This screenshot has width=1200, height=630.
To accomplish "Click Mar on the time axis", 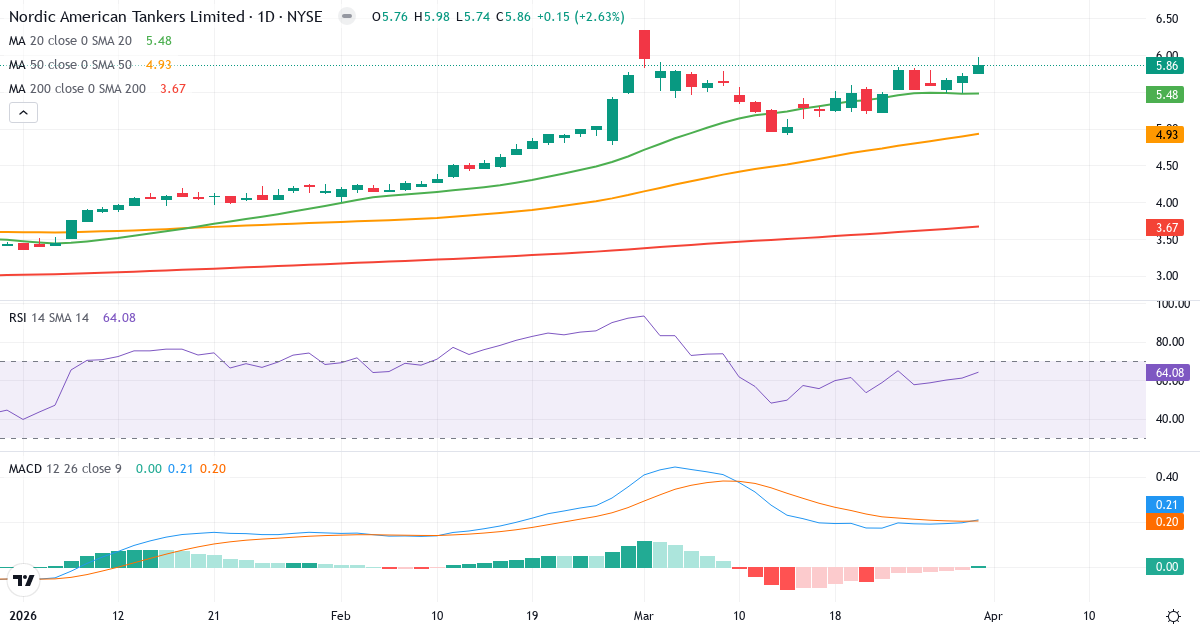I will 642,616.
